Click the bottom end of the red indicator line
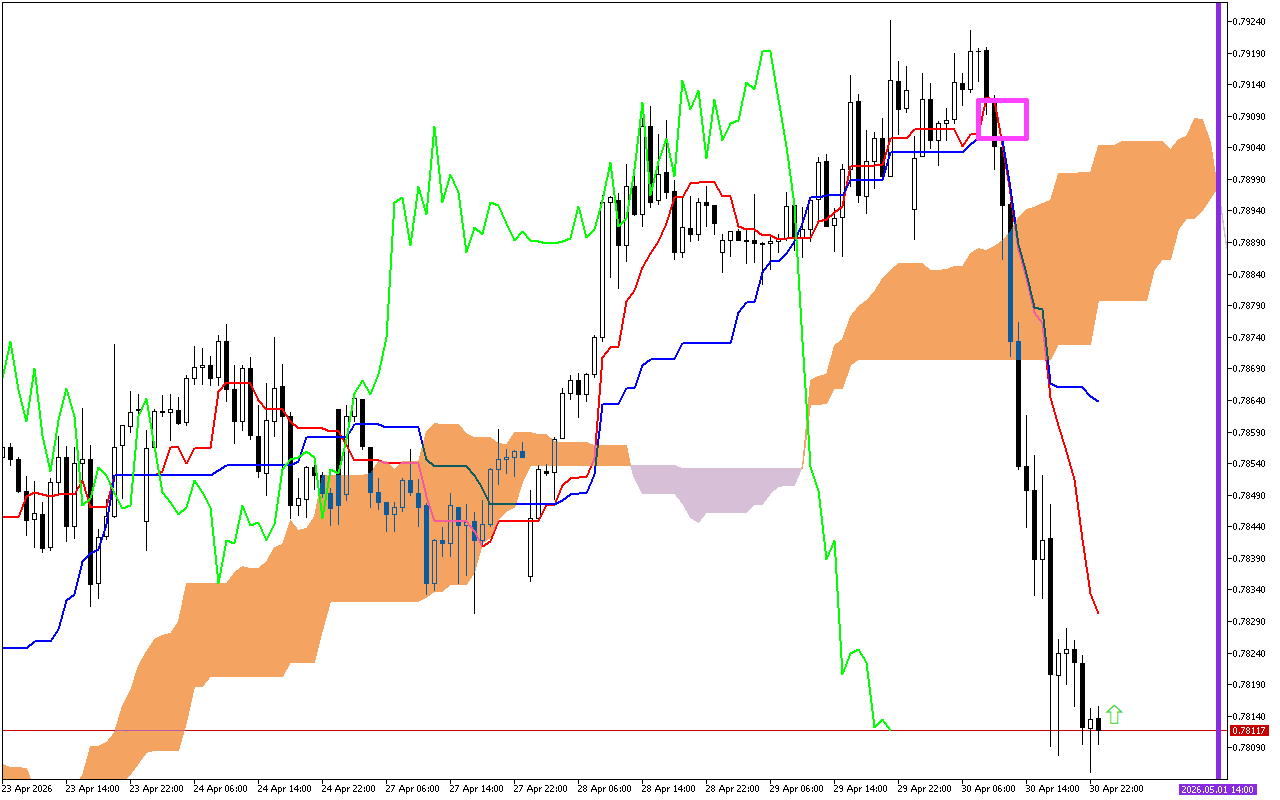 pos(1098,613)
